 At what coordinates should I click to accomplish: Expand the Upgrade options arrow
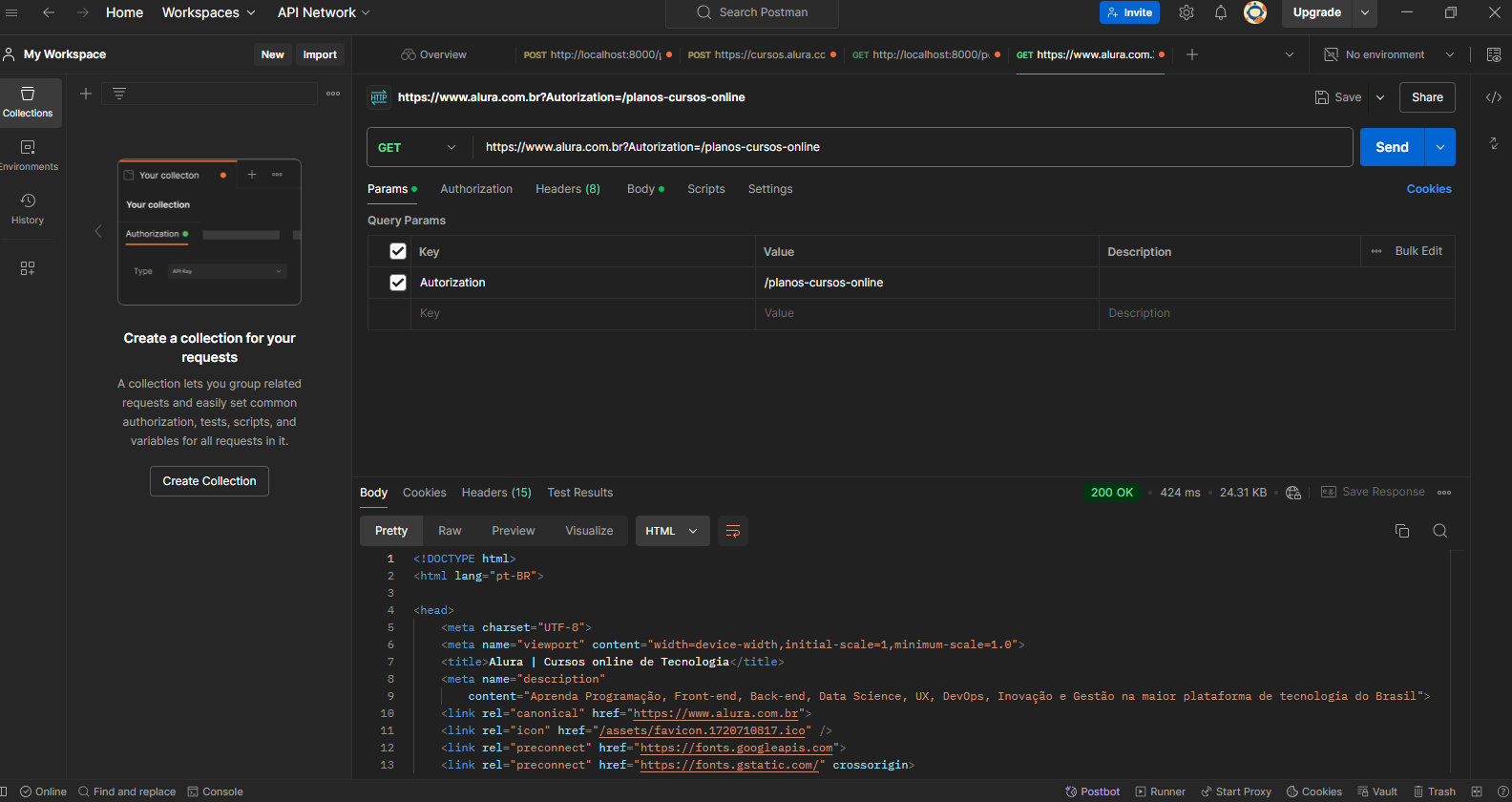[x=1365, y=12]
